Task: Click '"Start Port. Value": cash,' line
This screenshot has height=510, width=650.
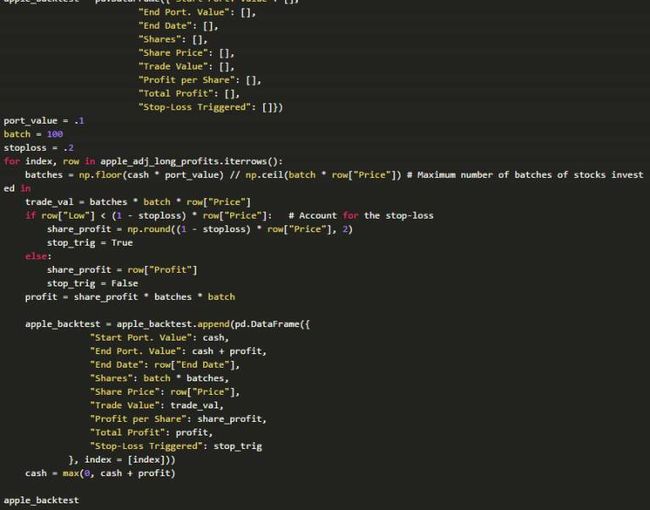Action: pyautogui.click(x=159, y=338)
